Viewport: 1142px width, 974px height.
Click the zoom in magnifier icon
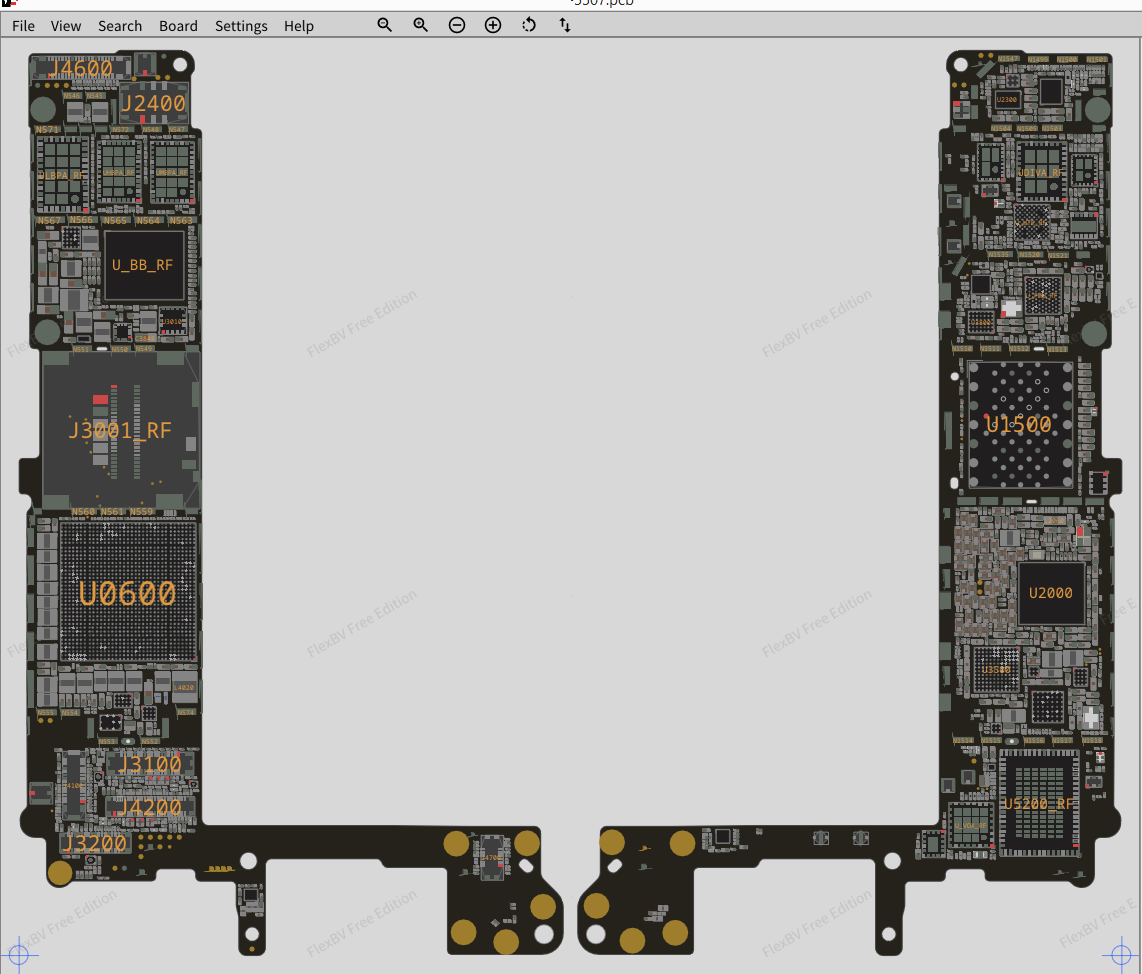tap(421, 25)
